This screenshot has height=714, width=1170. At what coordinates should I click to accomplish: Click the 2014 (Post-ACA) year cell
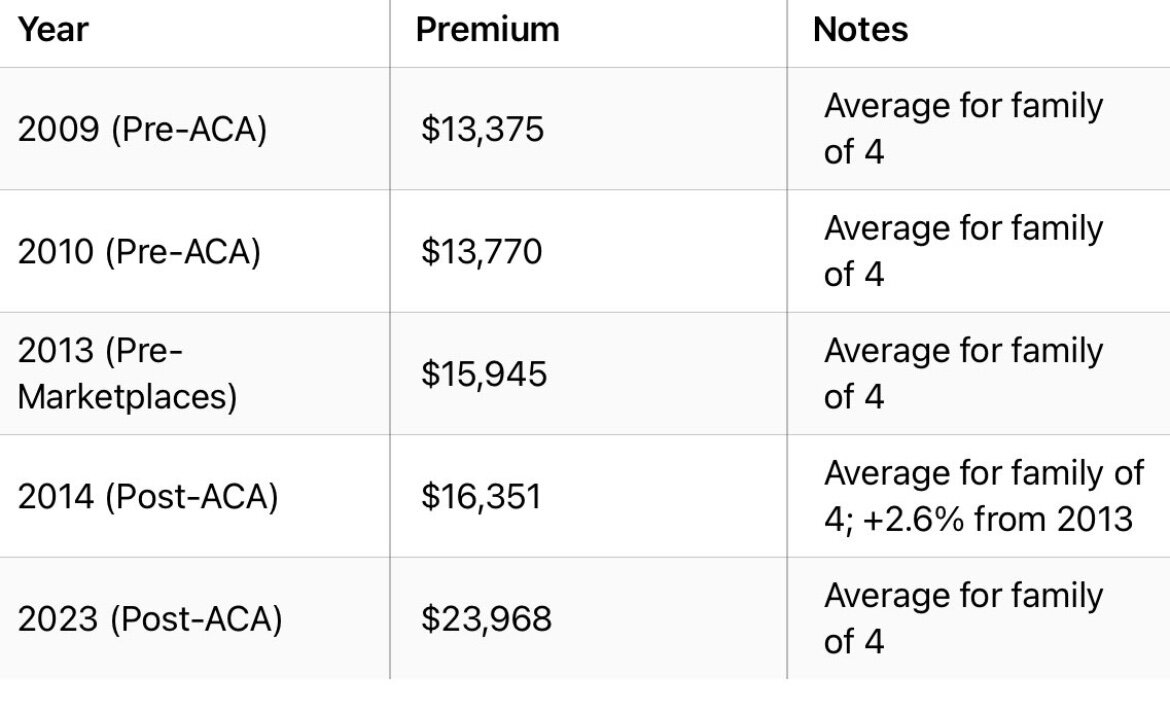coord(147,497)
